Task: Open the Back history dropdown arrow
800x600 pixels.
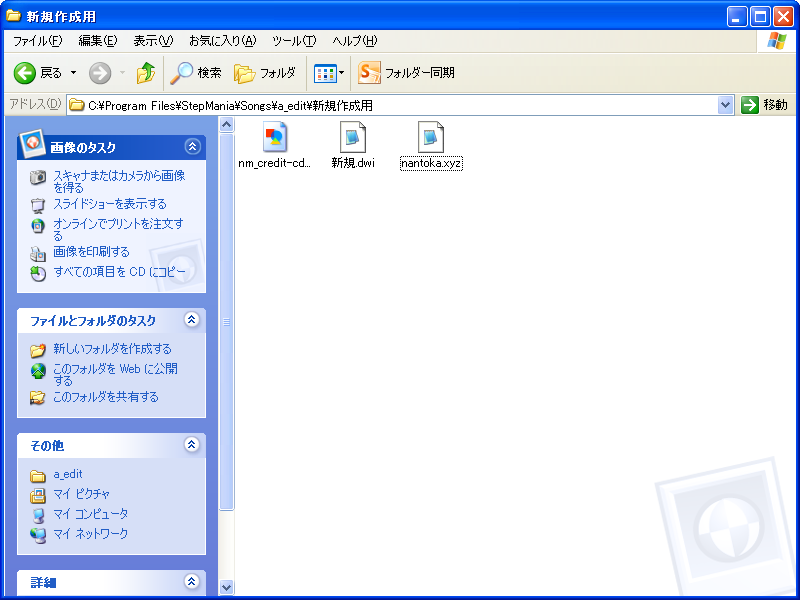Action: (x=73, y=73)
